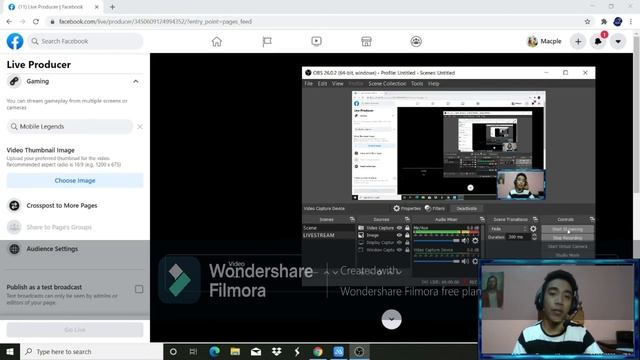
Task: Open Mic/Aux audio settings gear
Action: 475,241
